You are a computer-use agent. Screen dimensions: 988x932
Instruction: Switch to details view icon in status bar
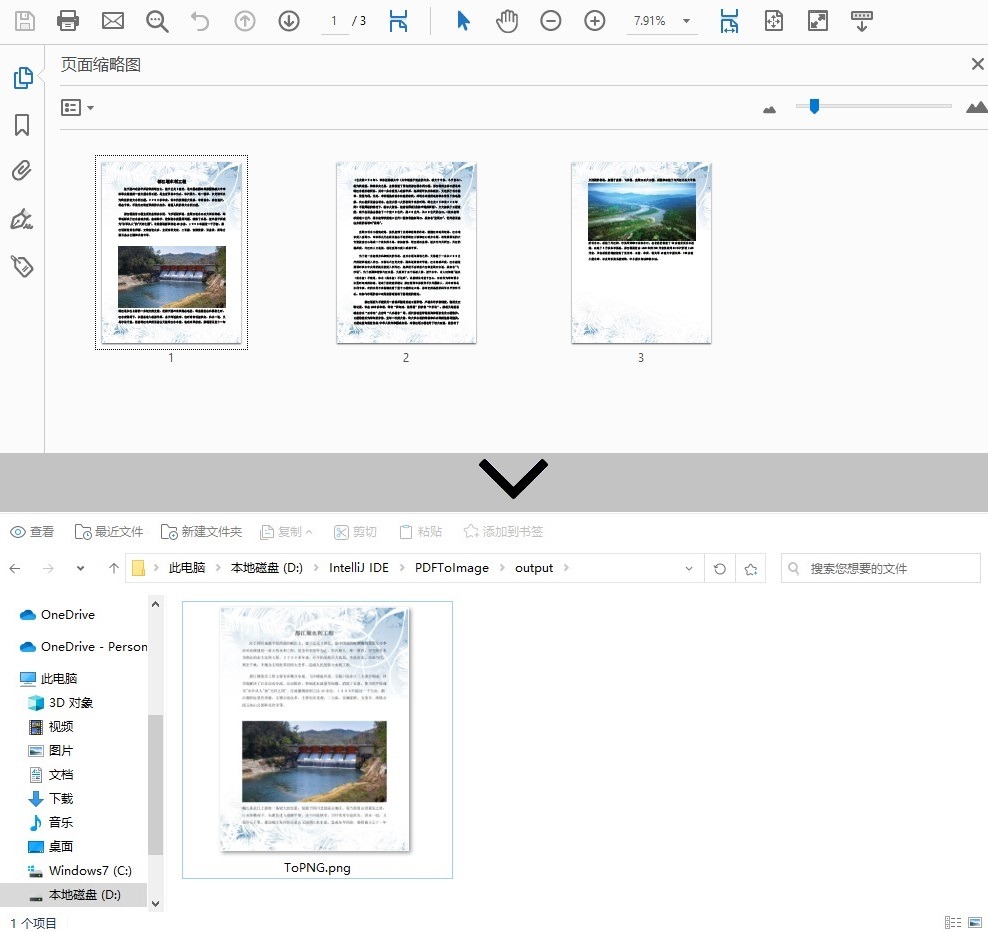point(953,922)
